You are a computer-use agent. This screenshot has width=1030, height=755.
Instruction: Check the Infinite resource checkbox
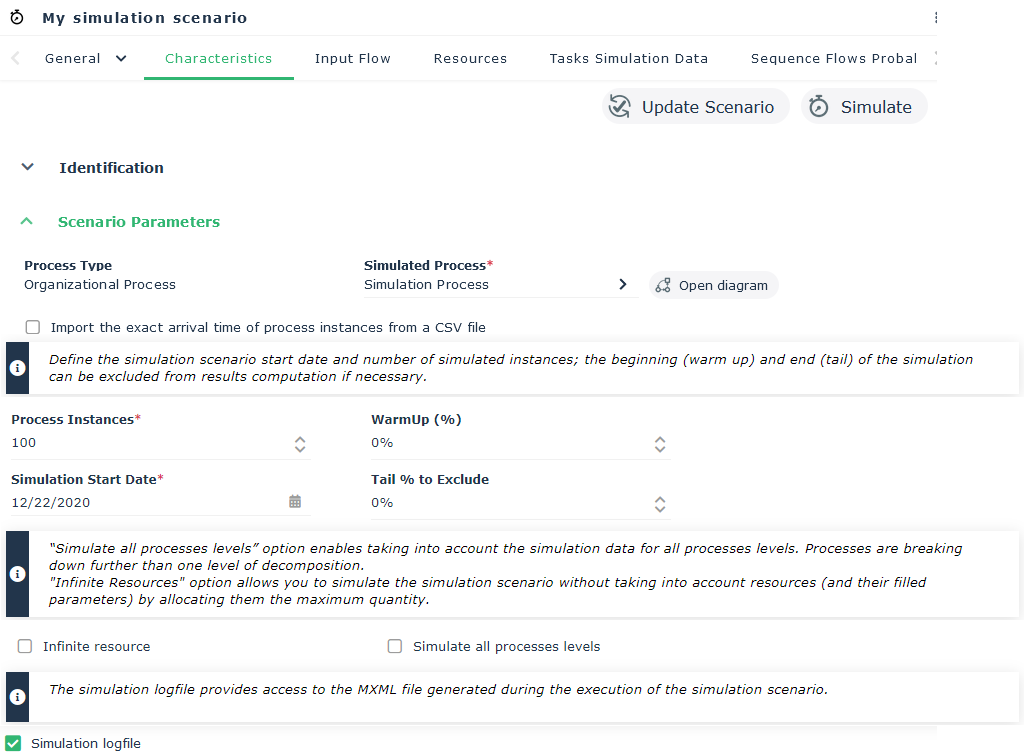25,647
